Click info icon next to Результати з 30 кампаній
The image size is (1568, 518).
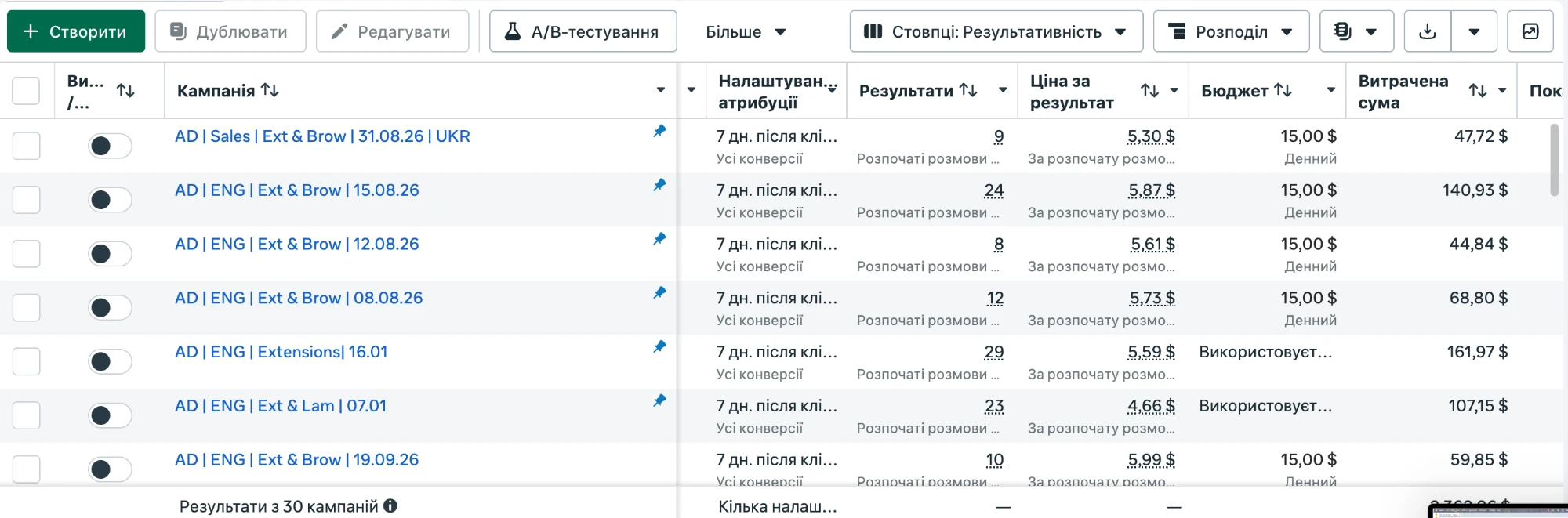[x=390, y=506]
